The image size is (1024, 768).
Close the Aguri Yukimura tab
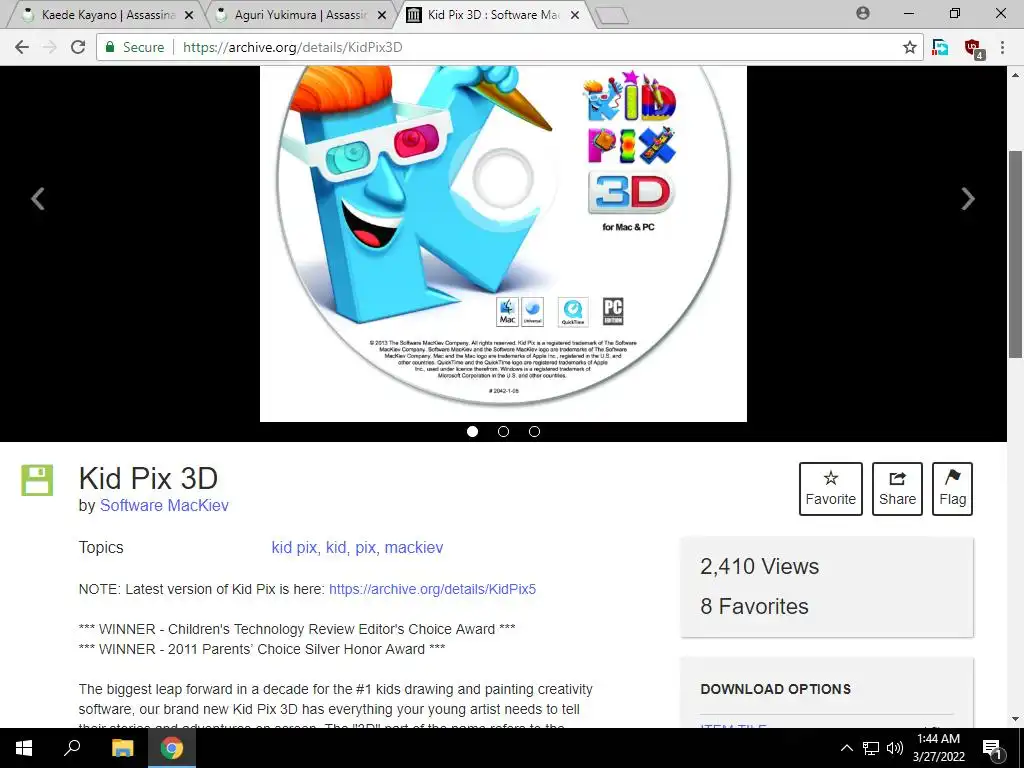(382, 15)
